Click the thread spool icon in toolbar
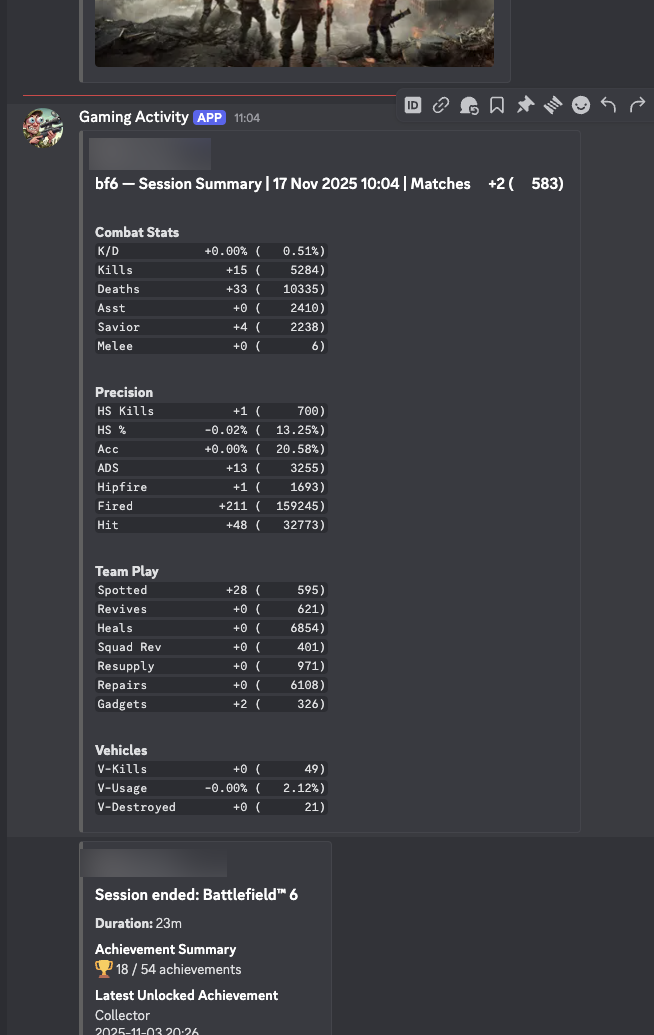This screenshot has height=1035, width=654. coord(553,105)
